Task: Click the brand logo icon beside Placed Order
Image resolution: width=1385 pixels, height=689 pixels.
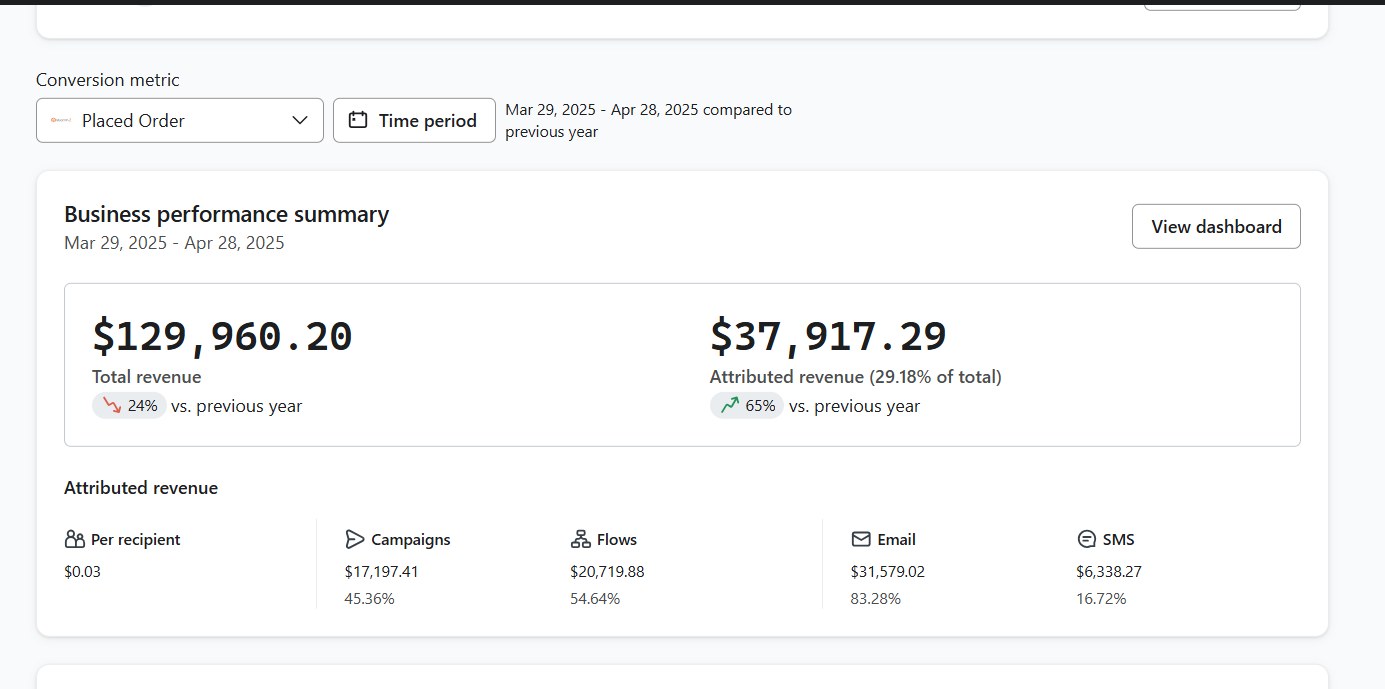Action: tap(61, 120)
